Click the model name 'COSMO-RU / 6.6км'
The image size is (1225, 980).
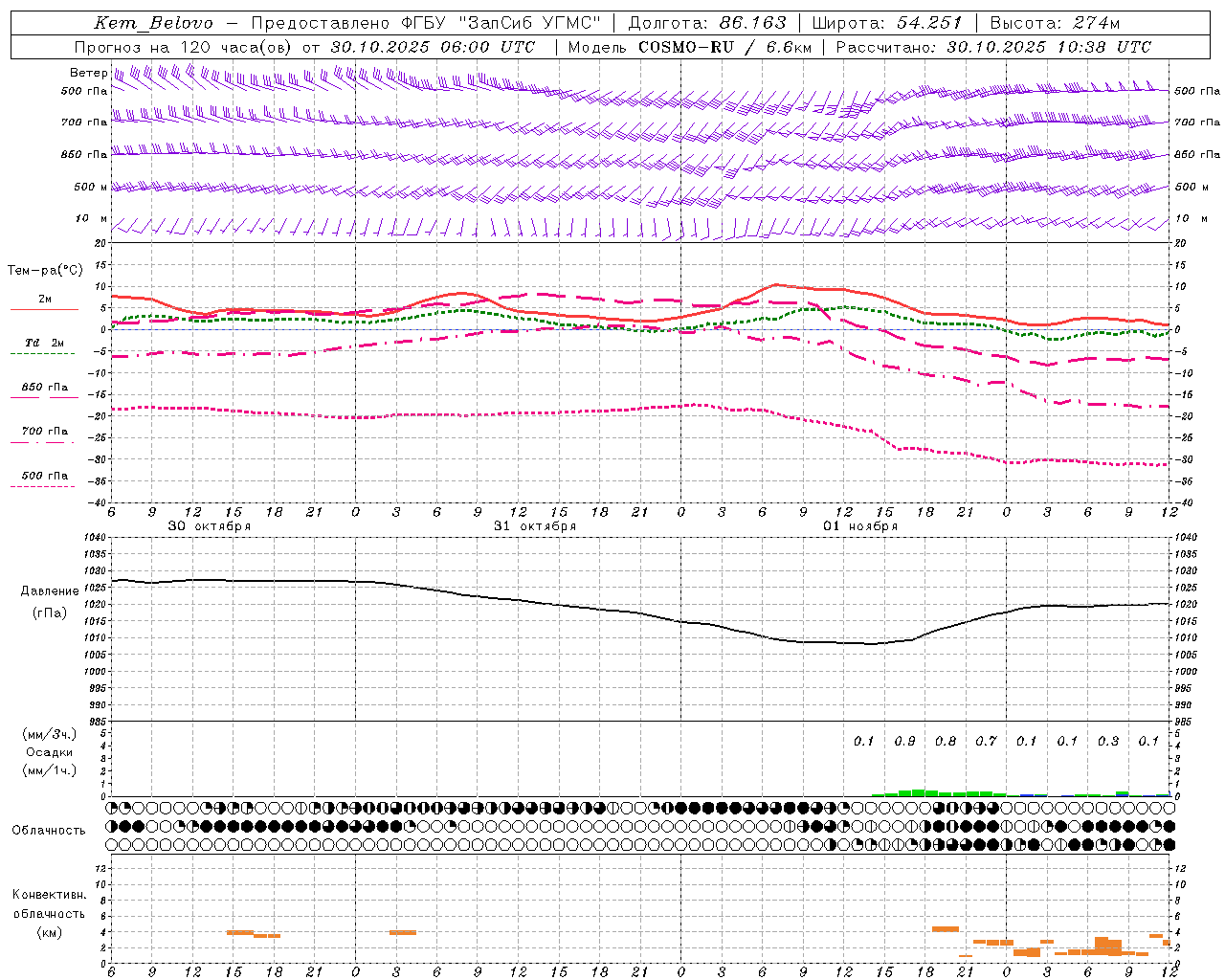pos(724,47)
